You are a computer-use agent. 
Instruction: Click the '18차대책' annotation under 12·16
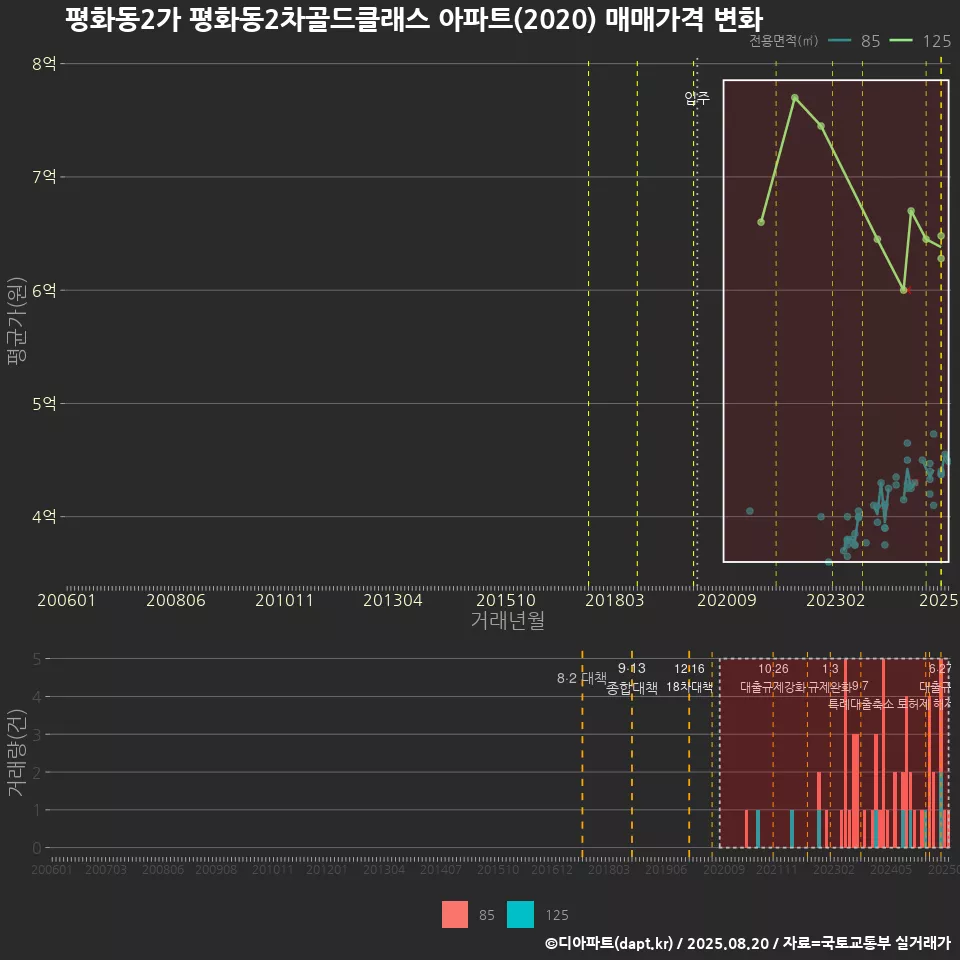coord(689,687)
